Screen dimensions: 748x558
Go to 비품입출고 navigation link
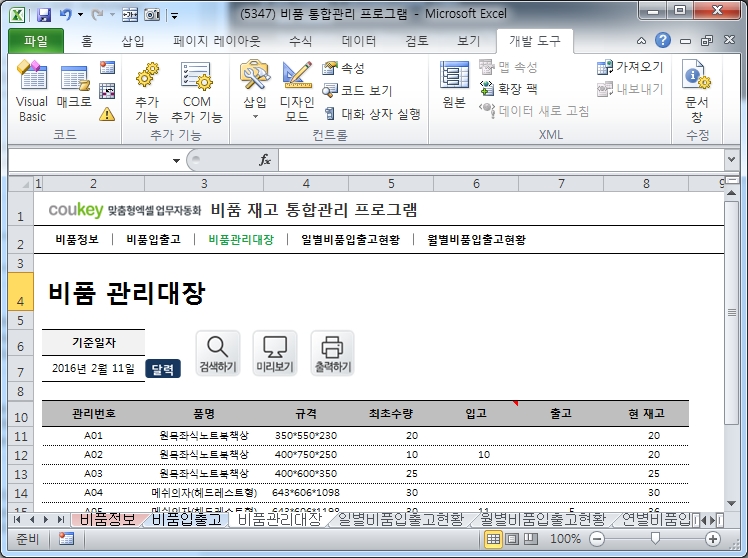pos(154,239)
